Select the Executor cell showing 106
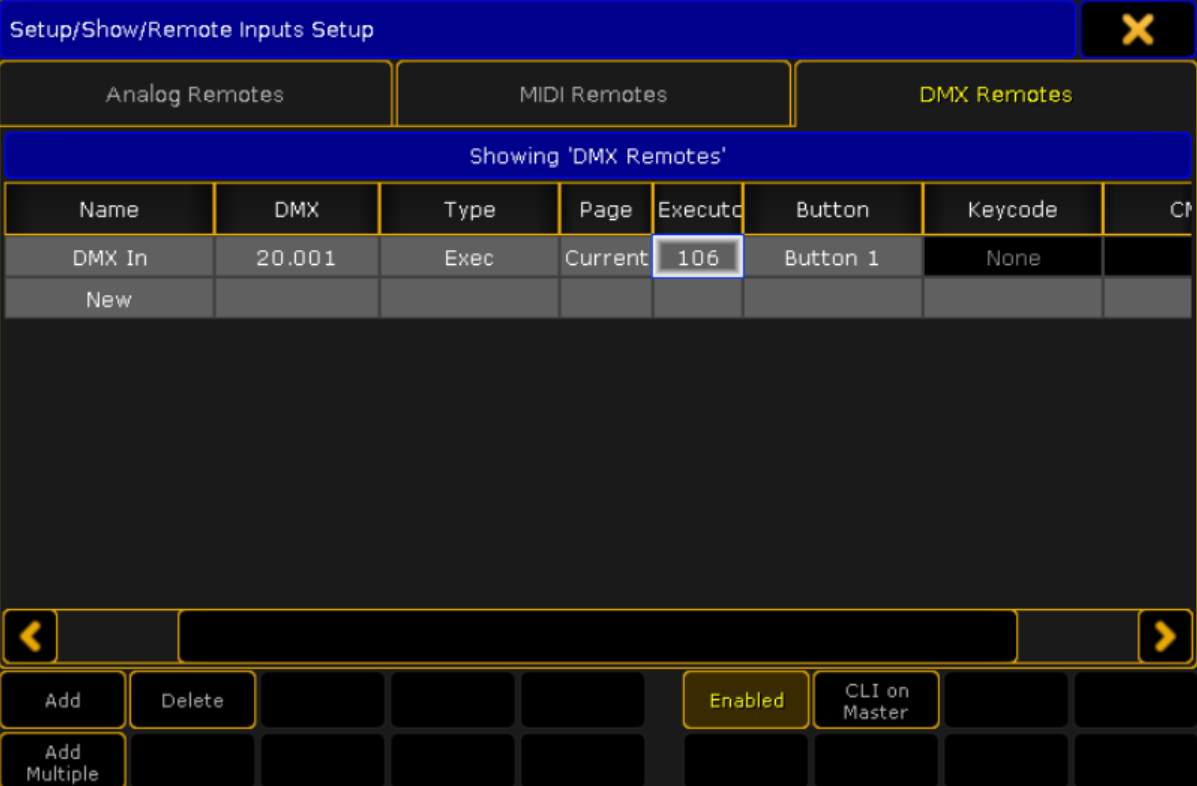 698,257
